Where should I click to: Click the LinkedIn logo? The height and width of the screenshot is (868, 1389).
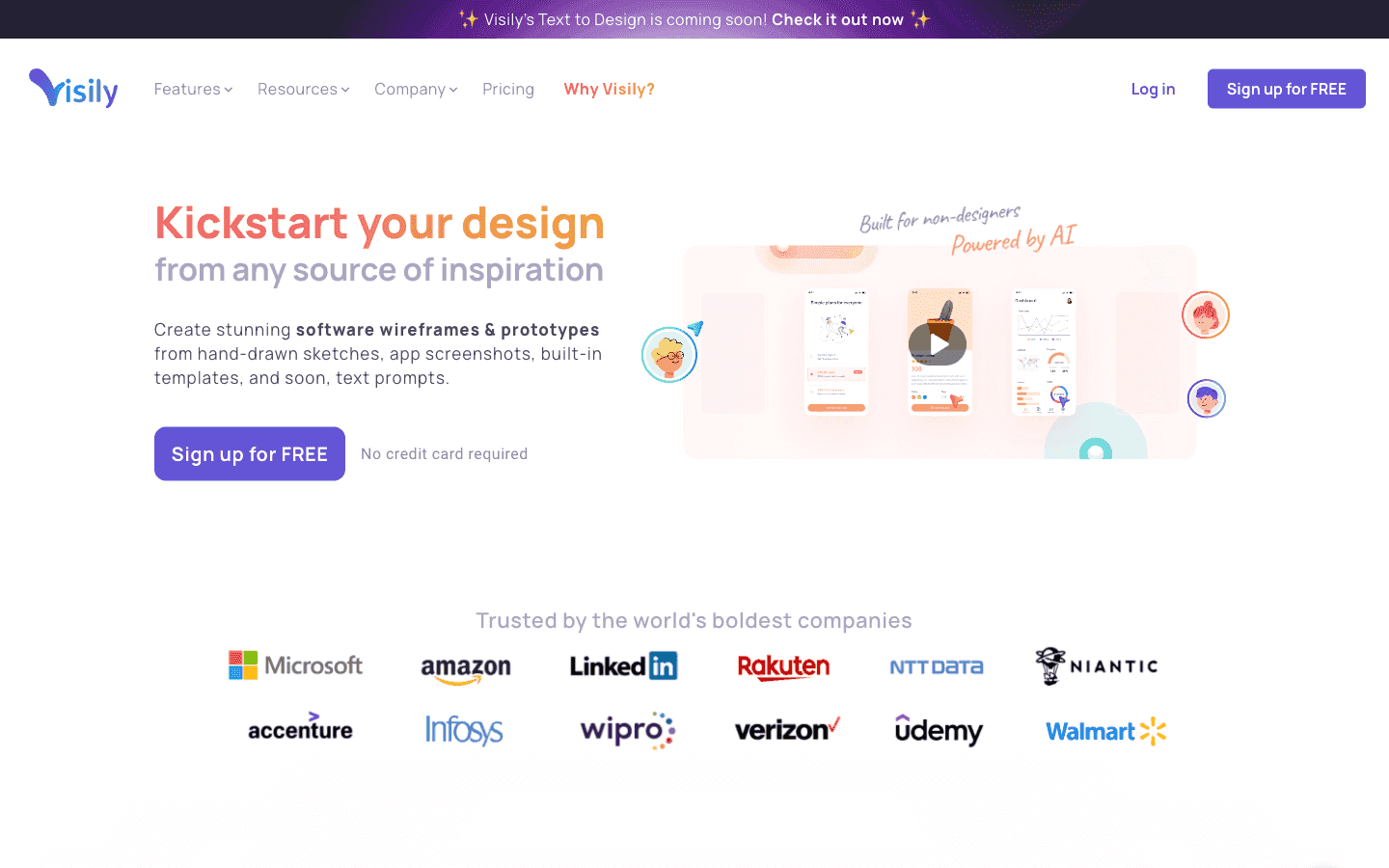(623, 665)
